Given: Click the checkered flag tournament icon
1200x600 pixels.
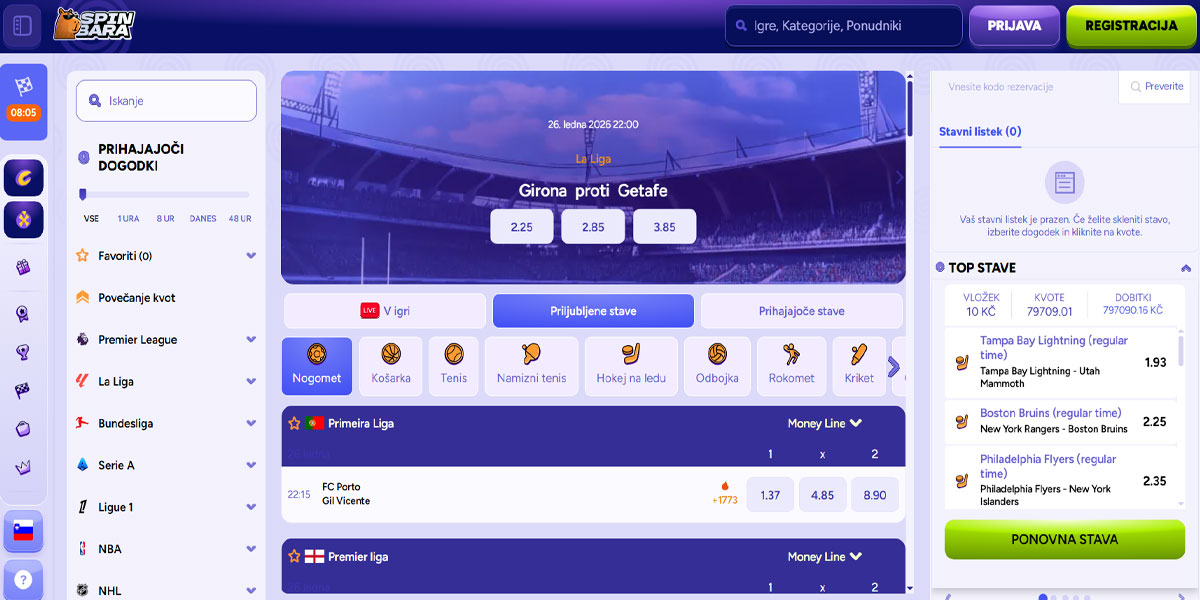Looking at the screenshot, I should tap(23, 390).
